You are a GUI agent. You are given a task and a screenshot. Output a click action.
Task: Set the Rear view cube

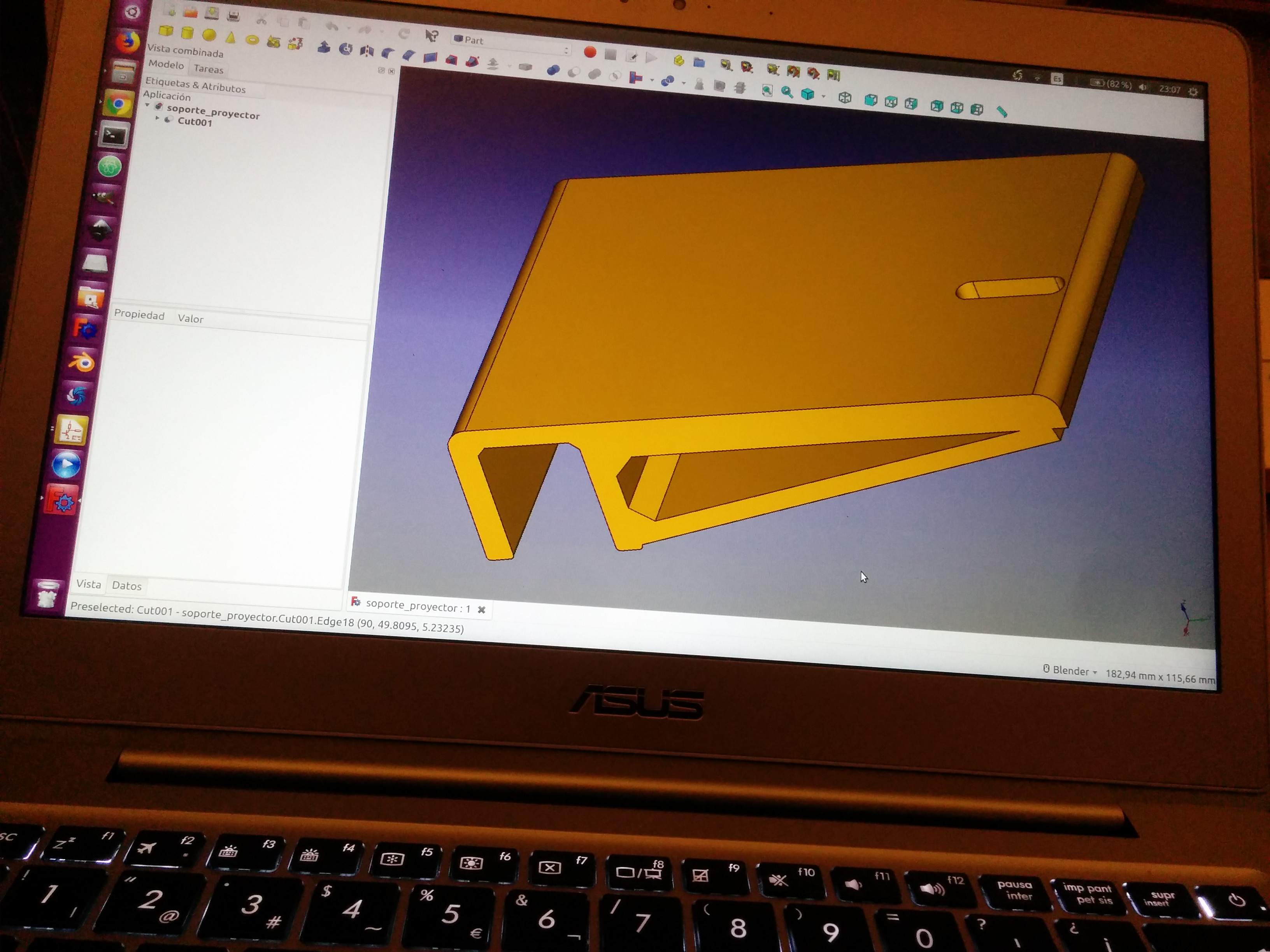click(x=937, y=106)
